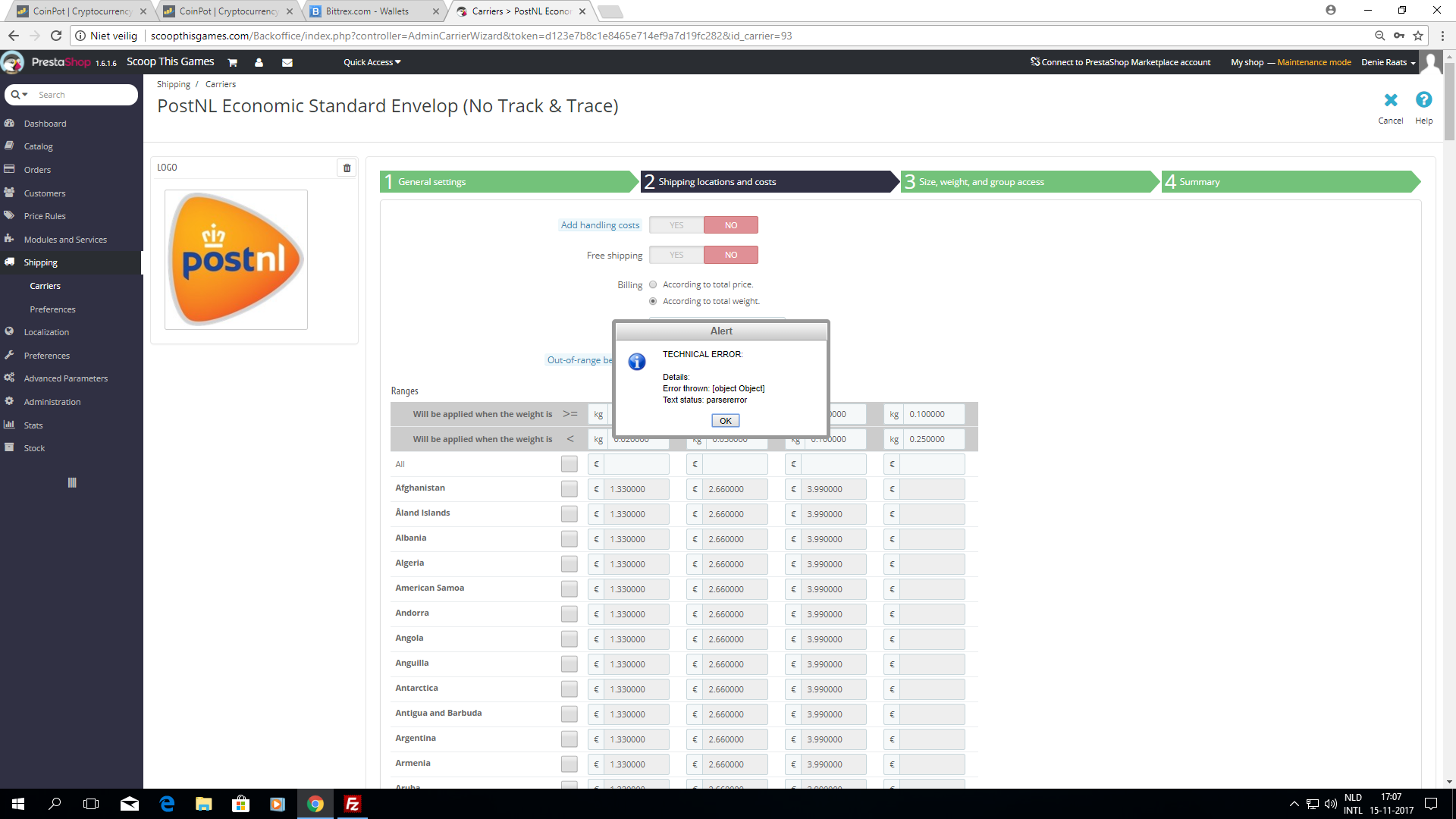Set Free shipping toggle to YES
The image size is (1456, 819).
point(676,256)
